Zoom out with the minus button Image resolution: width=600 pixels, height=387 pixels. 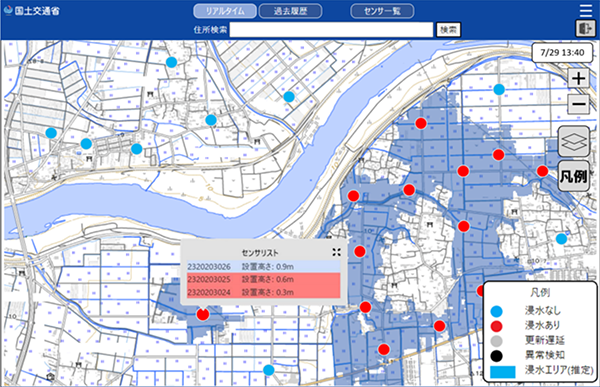tap(578, 104)
